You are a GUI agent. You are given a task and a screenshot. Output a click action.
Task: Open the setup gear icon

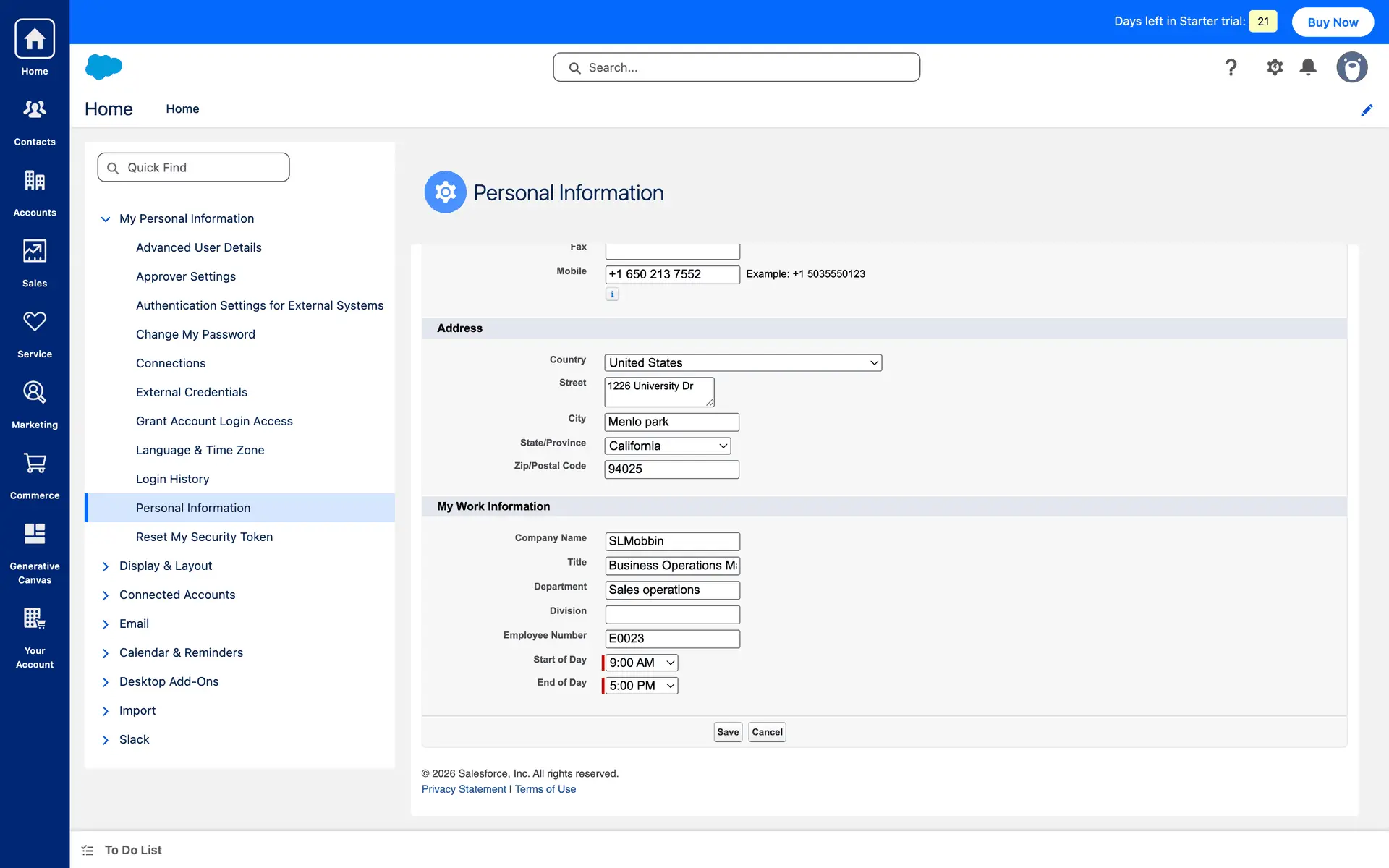coord(1274,67)
